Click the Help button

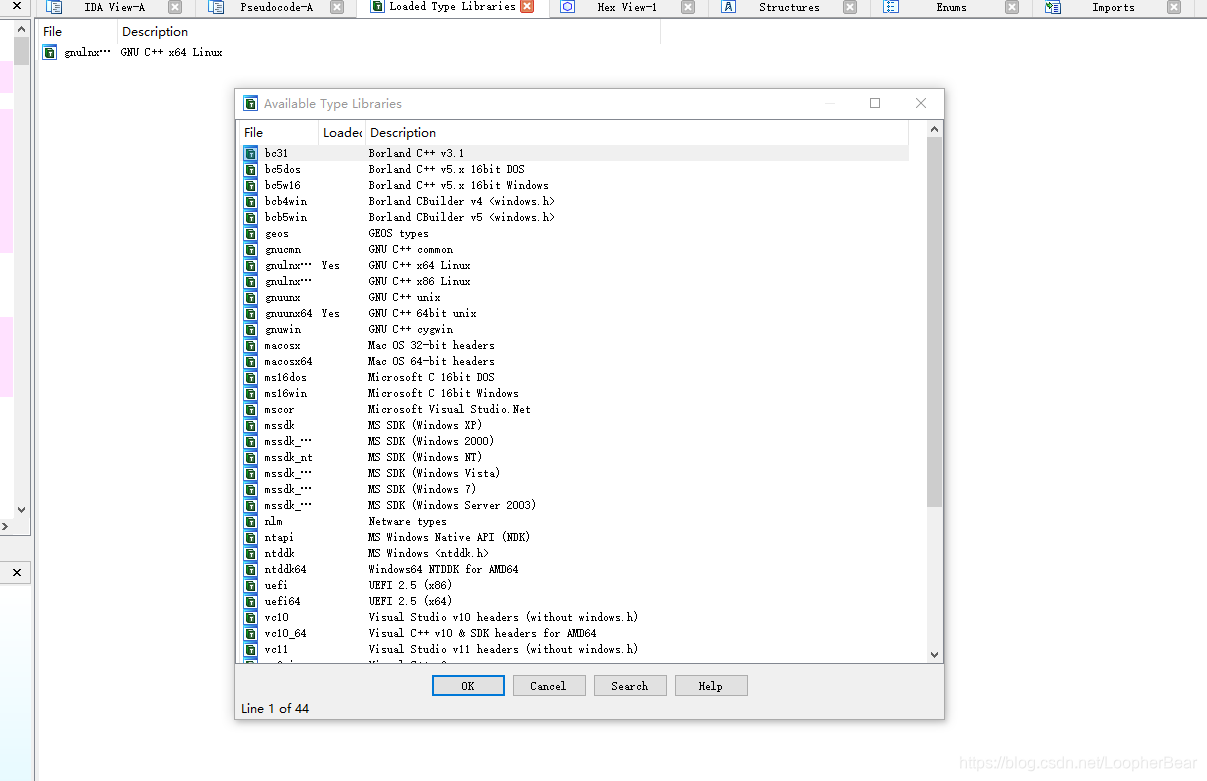click(711, 686)
